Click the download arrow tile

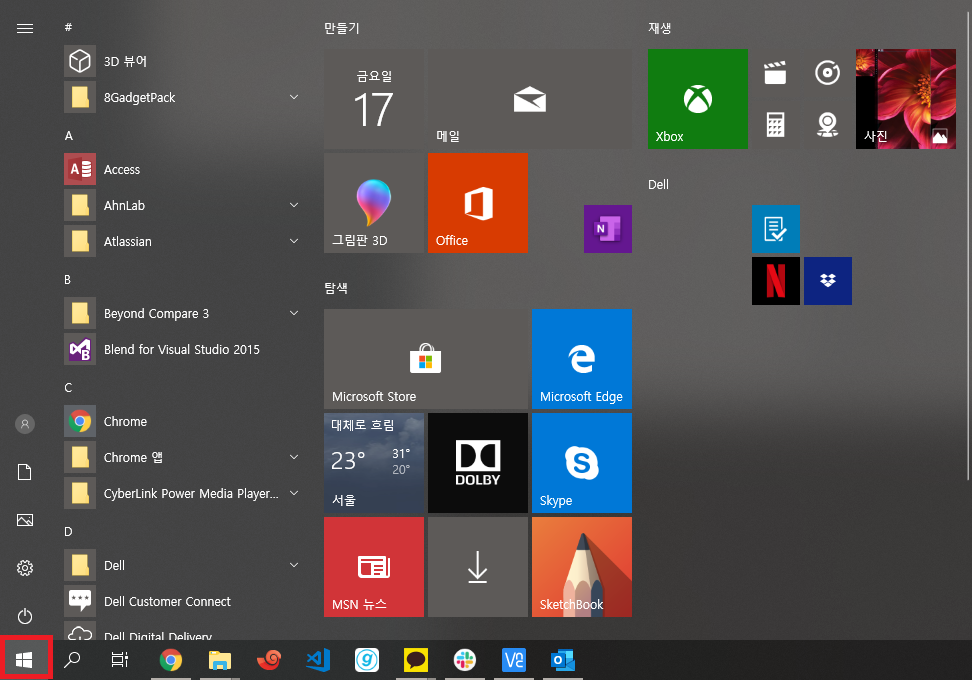point(478,567)
